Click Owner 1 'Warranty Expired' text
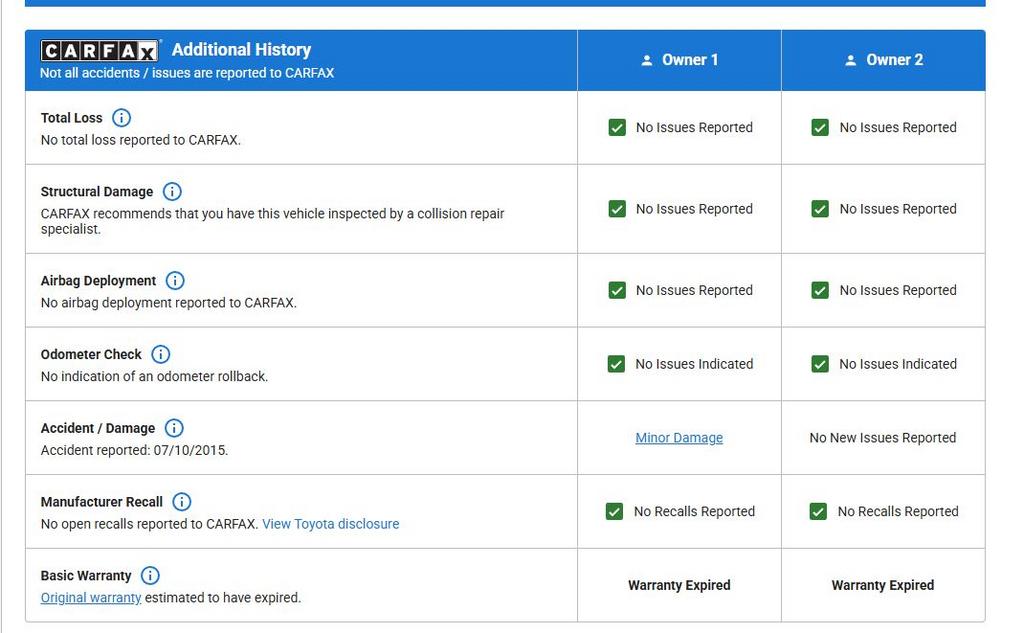Image resolution: width=1024 pixels, height=633 pixels. coord(679,585)
